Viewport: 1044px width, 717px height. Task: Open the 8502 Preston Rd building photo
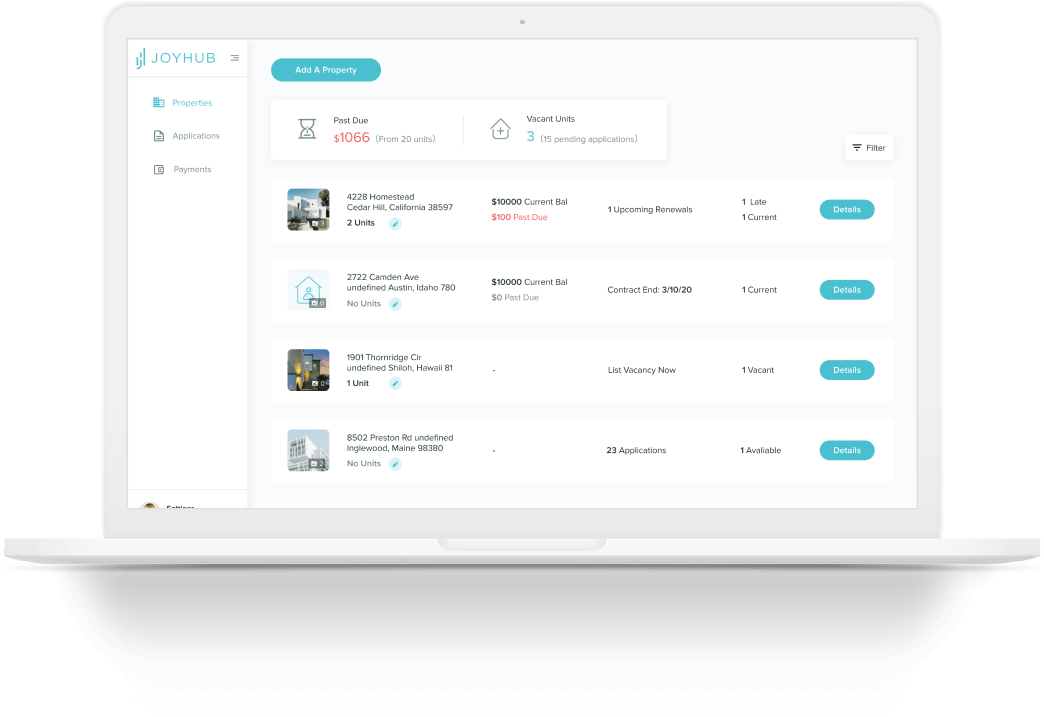[308, 450]
